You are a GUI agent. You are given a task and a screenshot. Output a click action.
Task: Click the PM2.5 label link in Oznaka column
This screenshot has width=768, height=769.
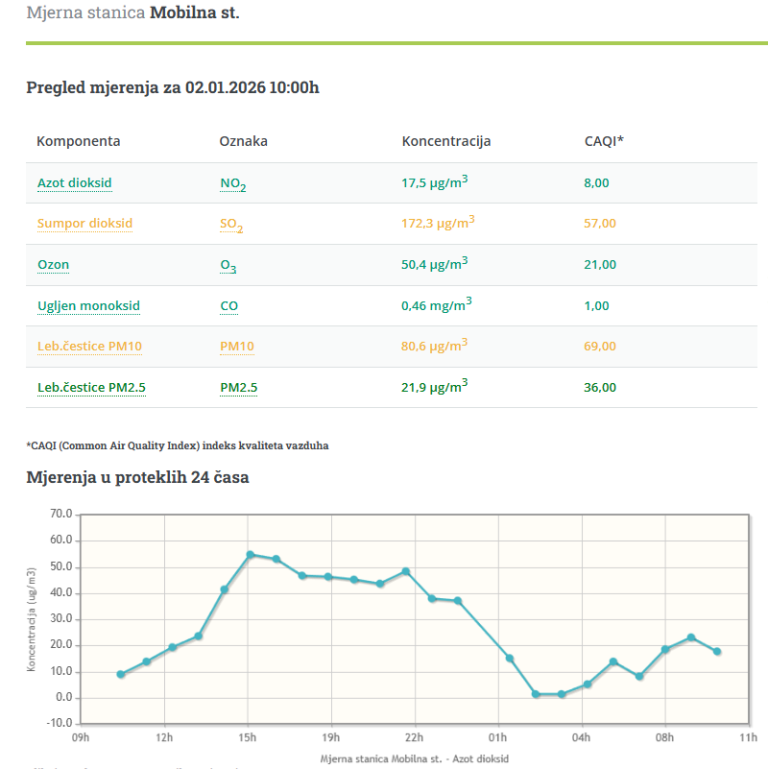[240, 388]
